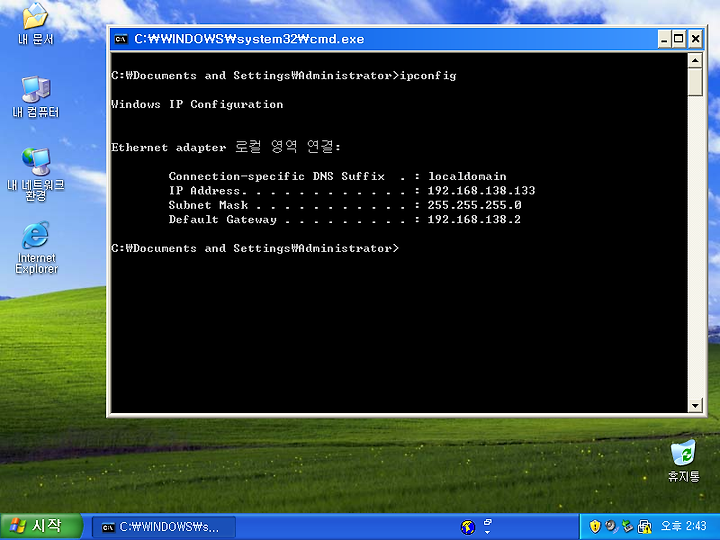Click the localdomain DNS suffix value
The image size is (720, 540).
(x=467, y=176)
